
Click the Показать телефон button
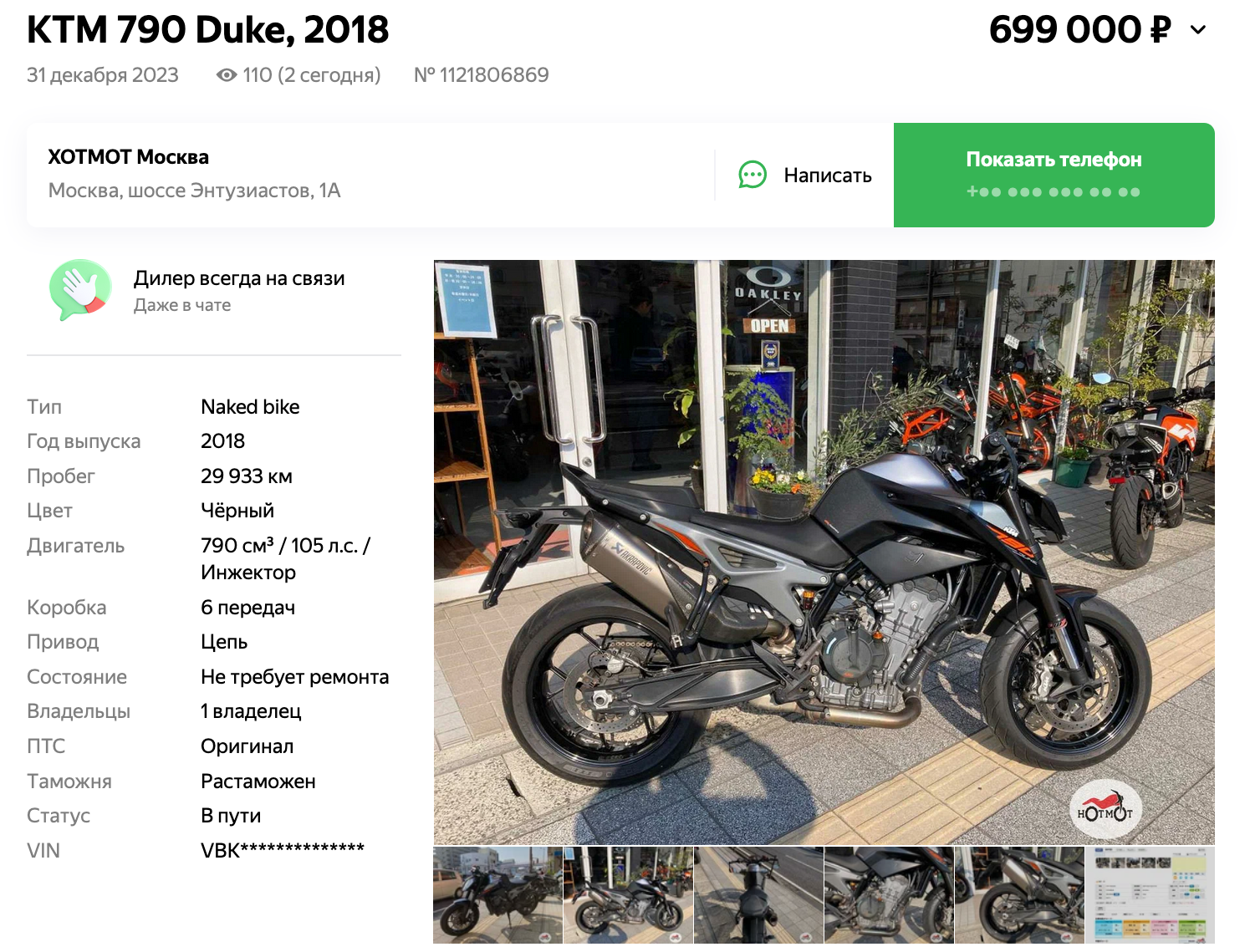pos(1054,175)
